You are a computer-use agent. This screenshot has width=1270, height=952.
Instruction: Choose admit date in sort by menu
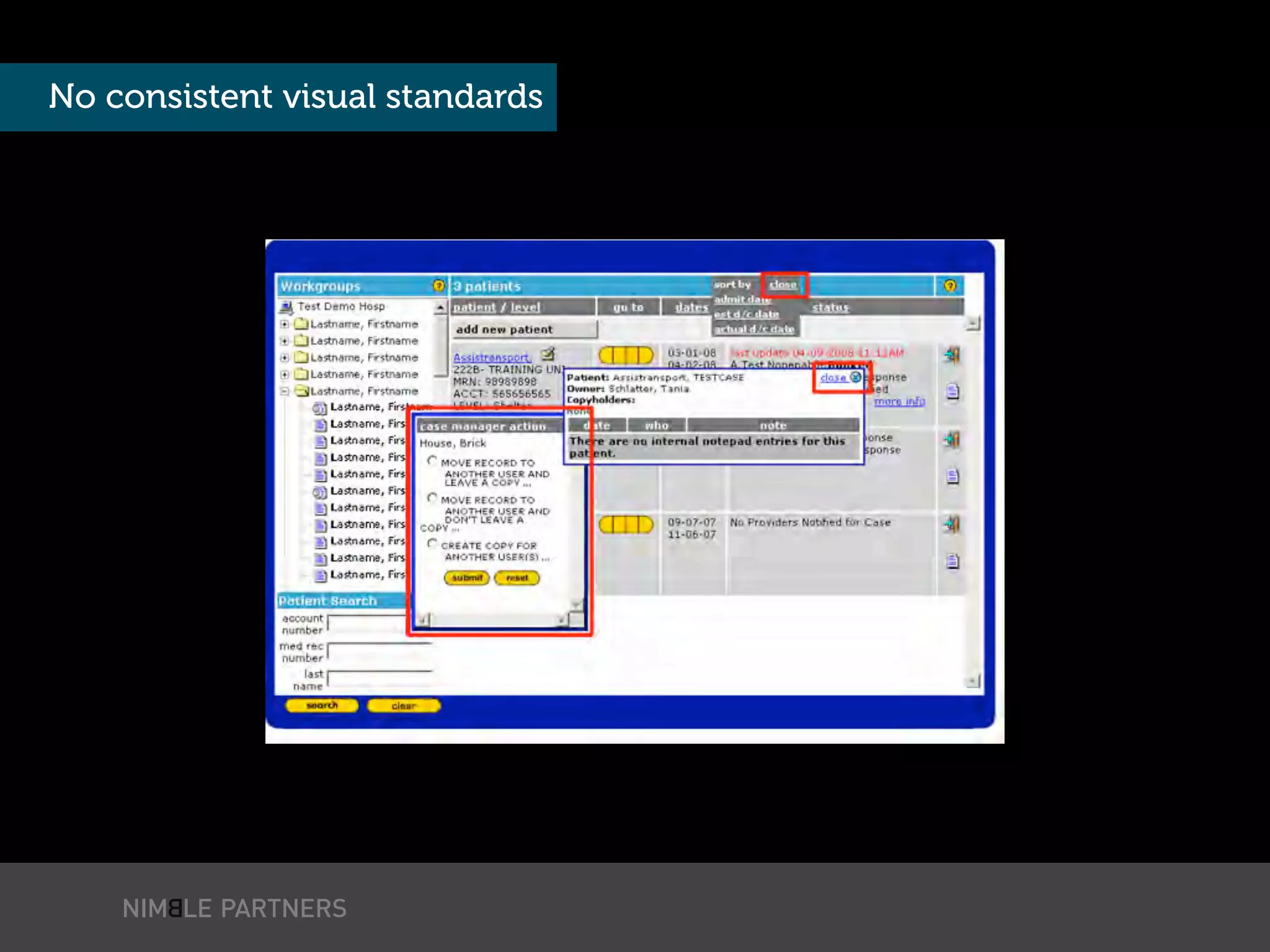742,300
